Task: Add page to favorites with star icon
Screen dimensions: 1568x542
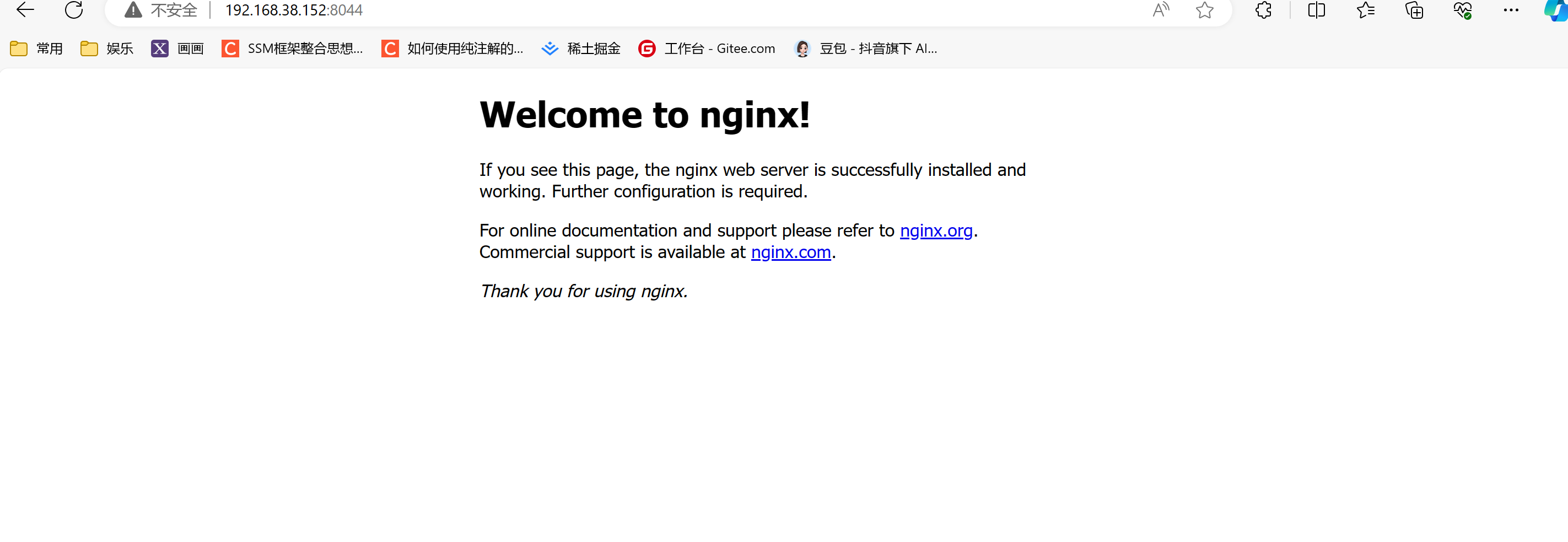Action: point(1204,10)
